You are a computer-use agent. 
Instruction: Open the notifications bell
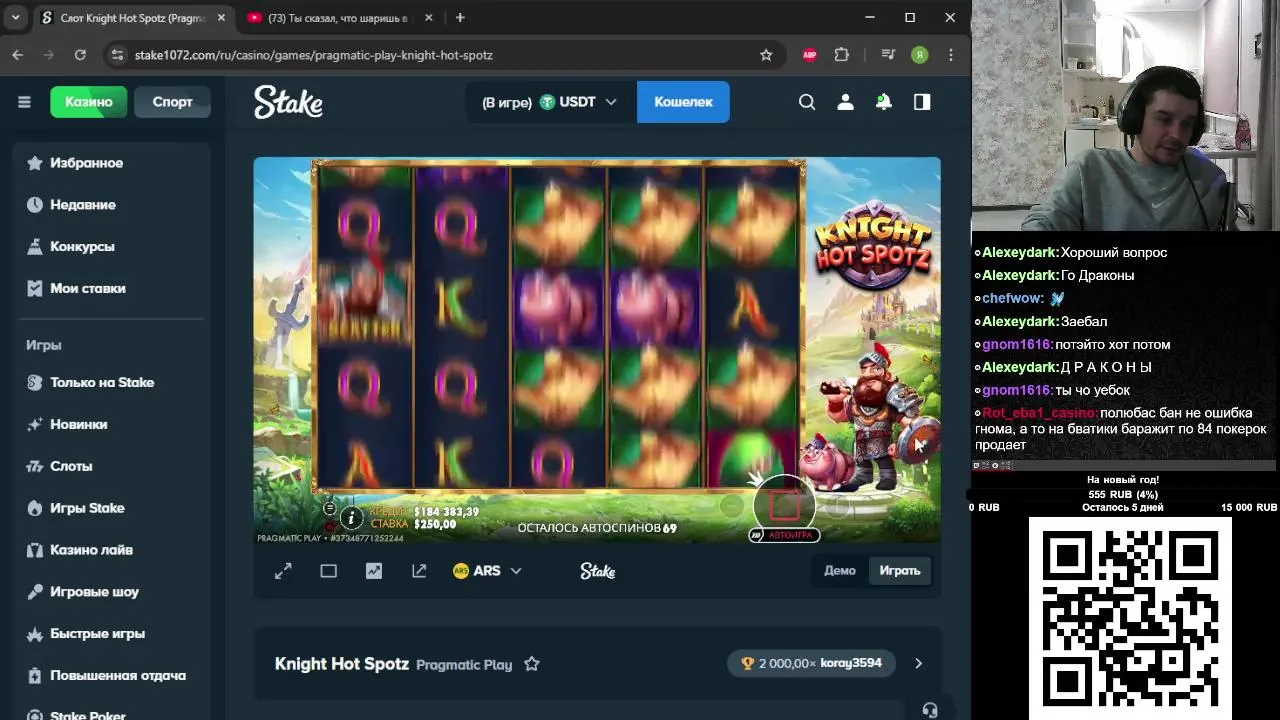click(x=884, y=102)
